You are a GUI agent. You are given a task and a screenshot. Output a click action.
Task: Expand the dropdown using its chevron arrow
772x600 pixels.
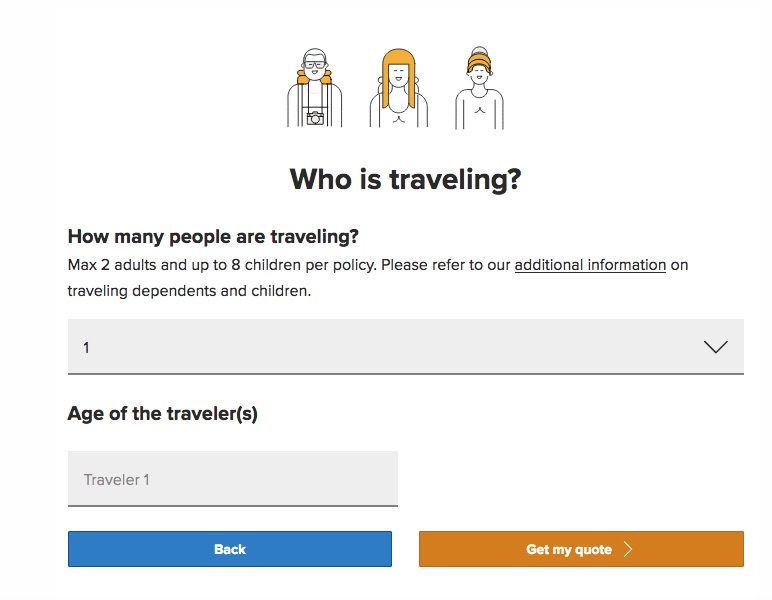[715, 347]
